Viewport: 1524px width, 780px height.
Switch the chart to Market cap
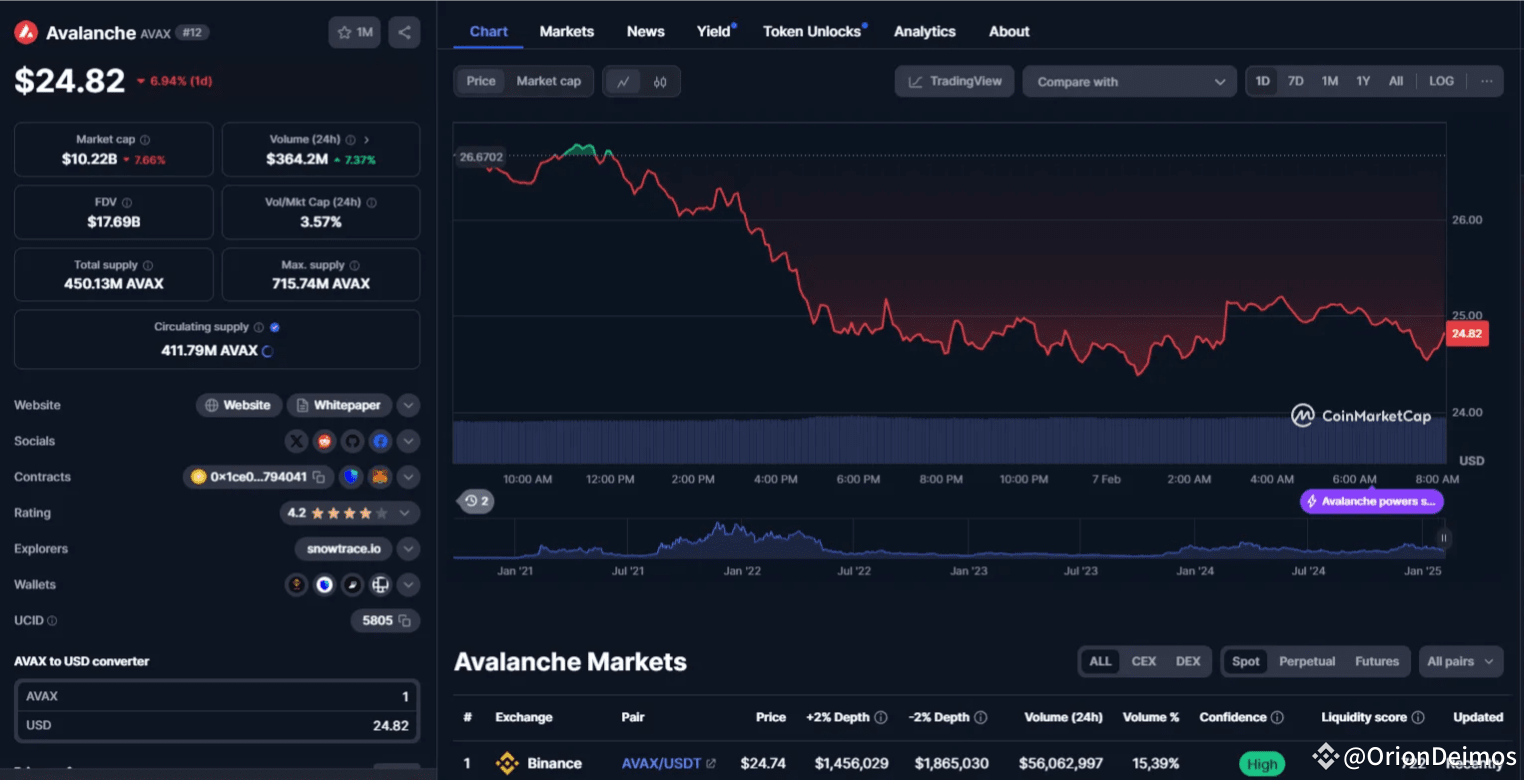point(549,81)
